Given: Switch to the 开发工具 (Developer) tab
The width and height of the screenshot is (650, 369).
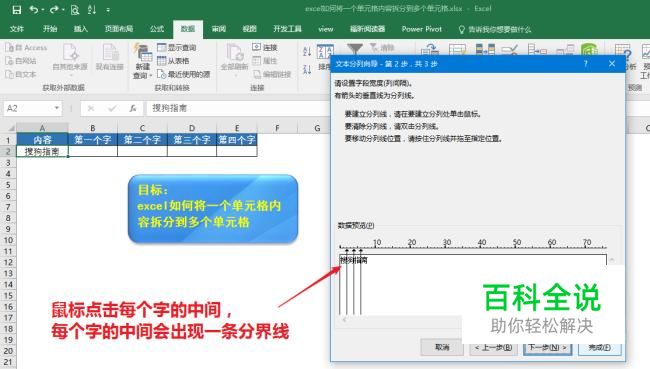Looking at the screenshot, I should [287, 29].
